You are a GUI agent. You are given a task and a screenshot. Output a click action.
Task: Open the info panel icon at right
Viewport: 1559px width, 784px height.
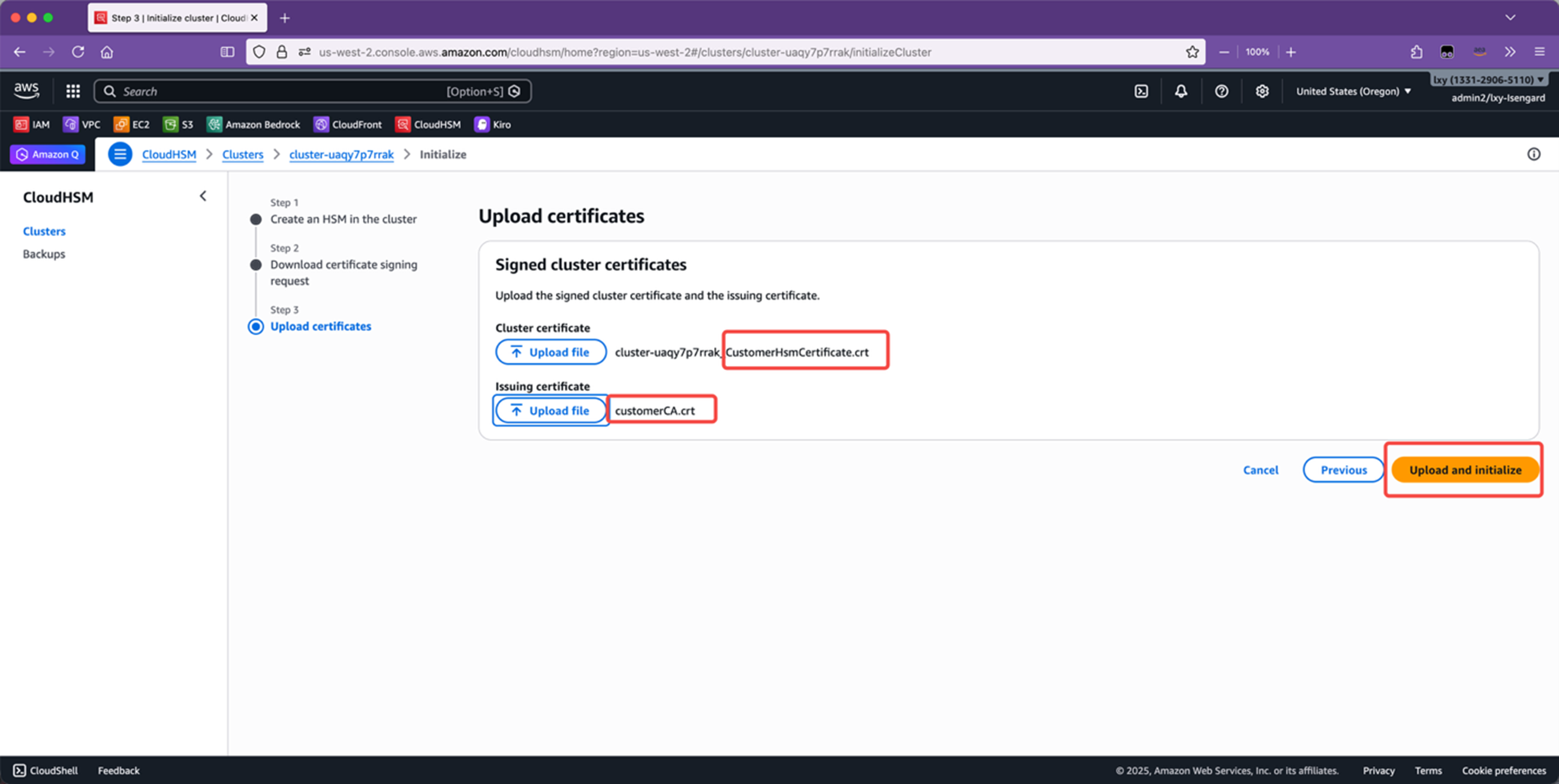tap(1533, 154)
